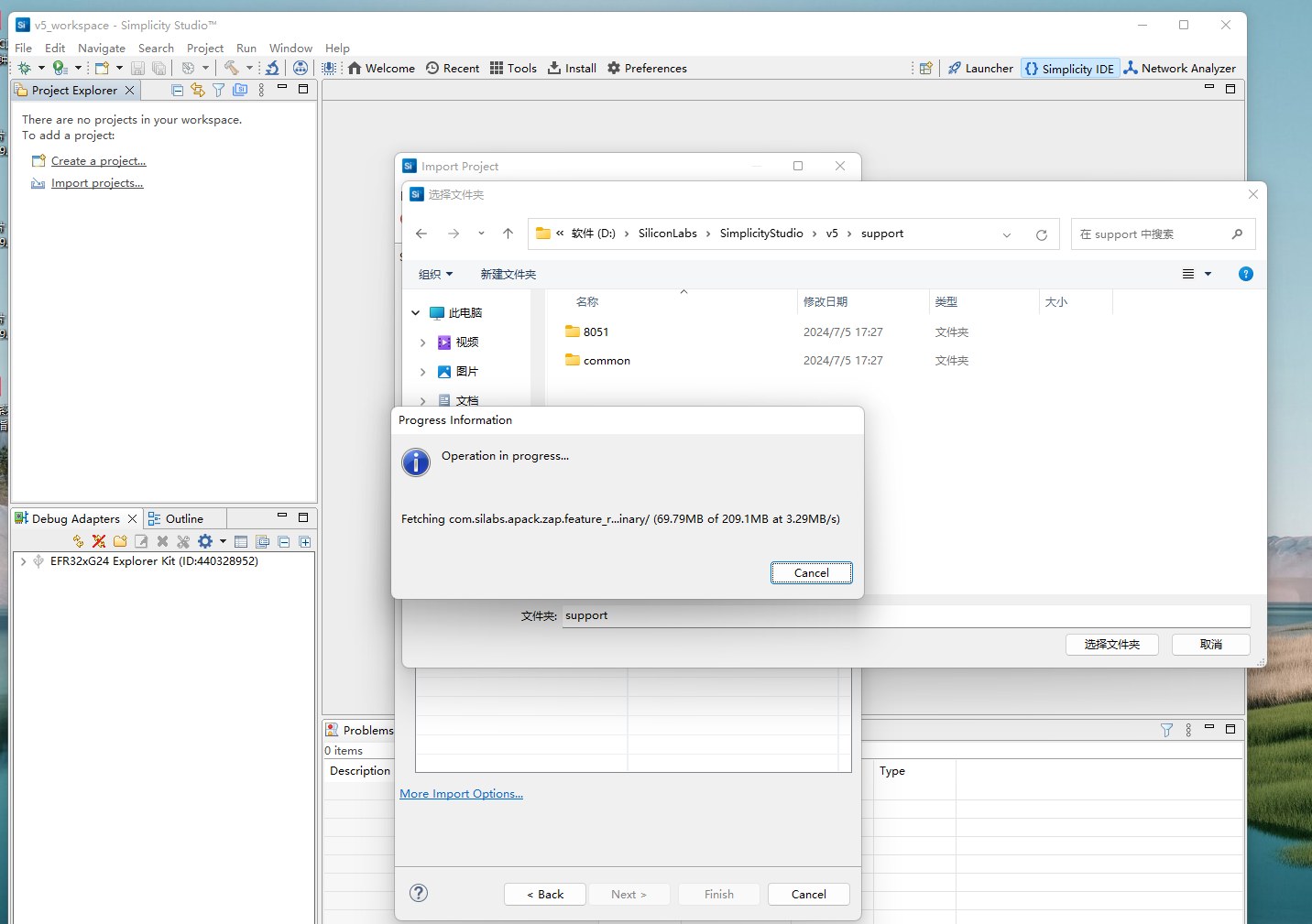Open the 组织 dropdown menu
Image resolution: width=1312 pixels, height=924 pixels.
tap(435, 274)
